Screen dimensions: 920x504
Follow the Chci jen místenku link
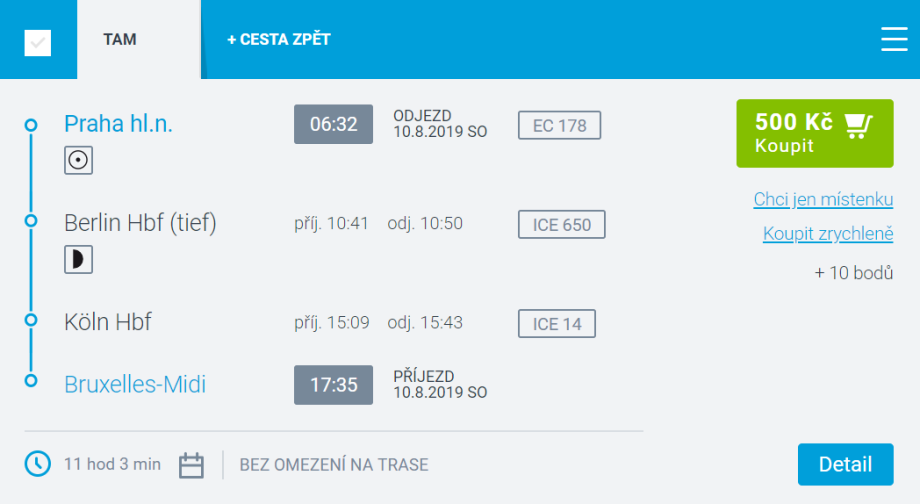click(823, 200)
